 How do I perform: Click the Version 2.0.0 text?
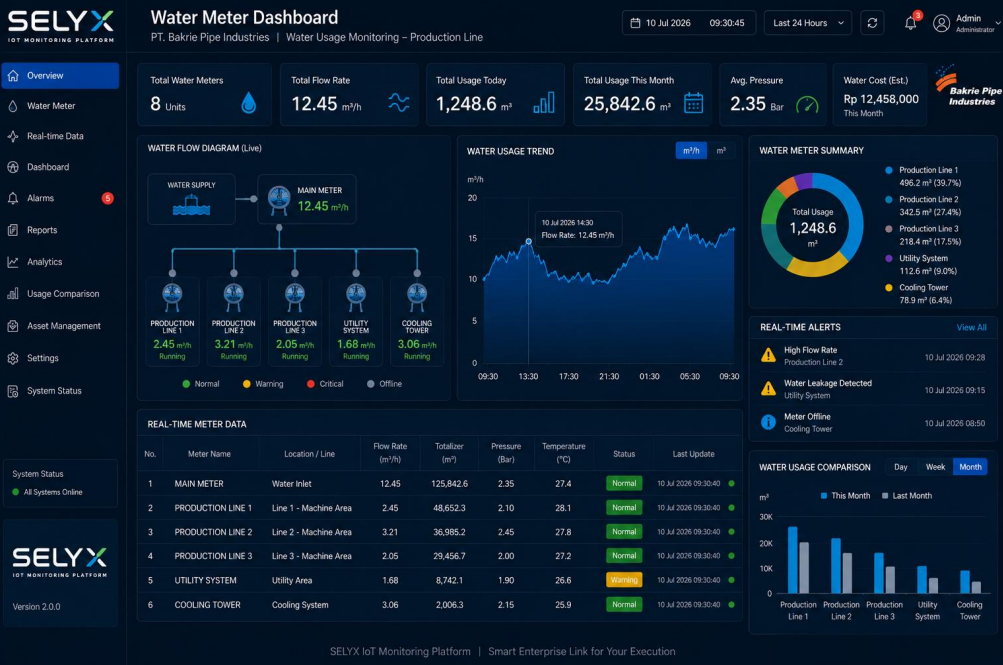point(36,607)
